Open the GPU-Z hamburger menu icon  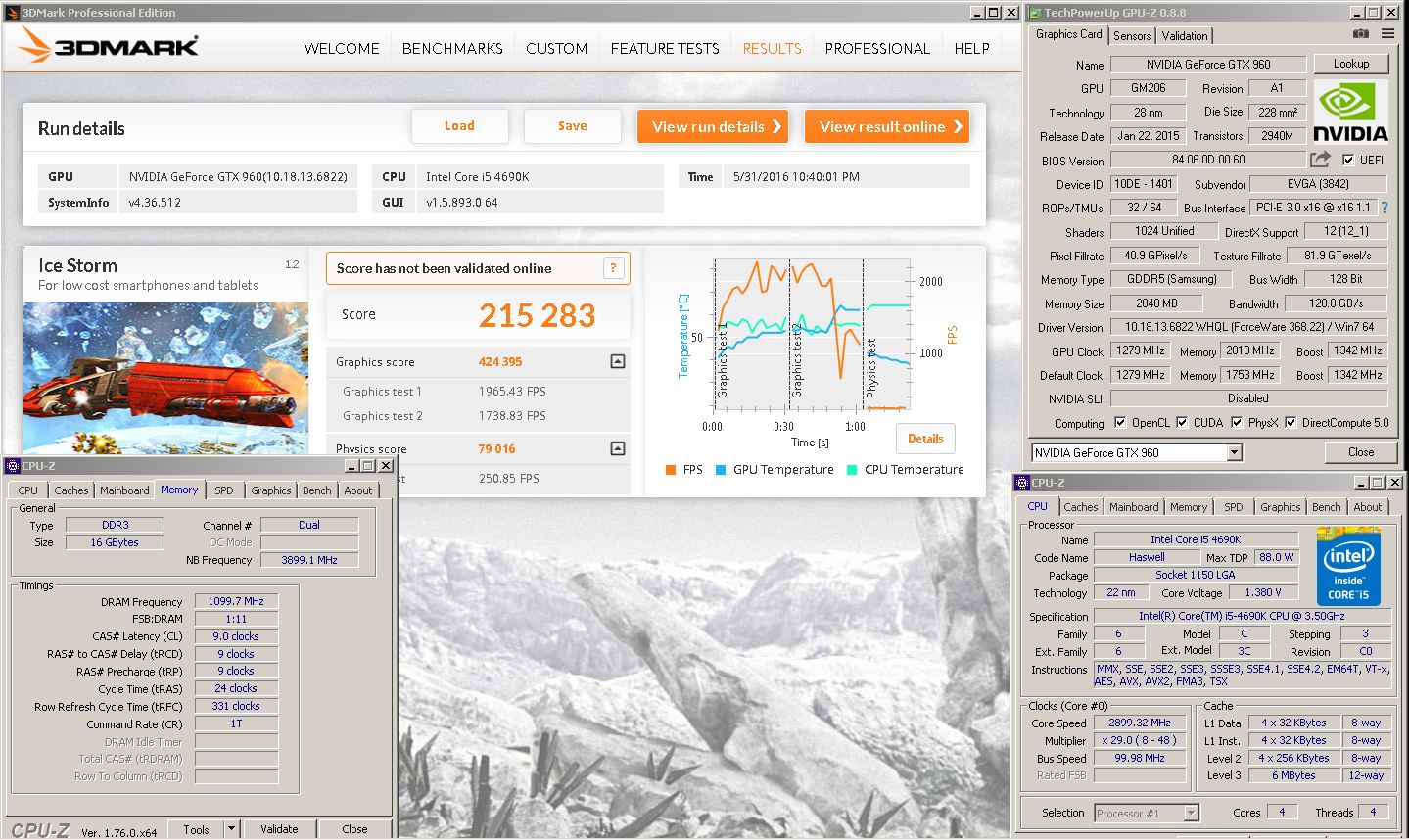pyautogui.click(x=1388, y=33)
